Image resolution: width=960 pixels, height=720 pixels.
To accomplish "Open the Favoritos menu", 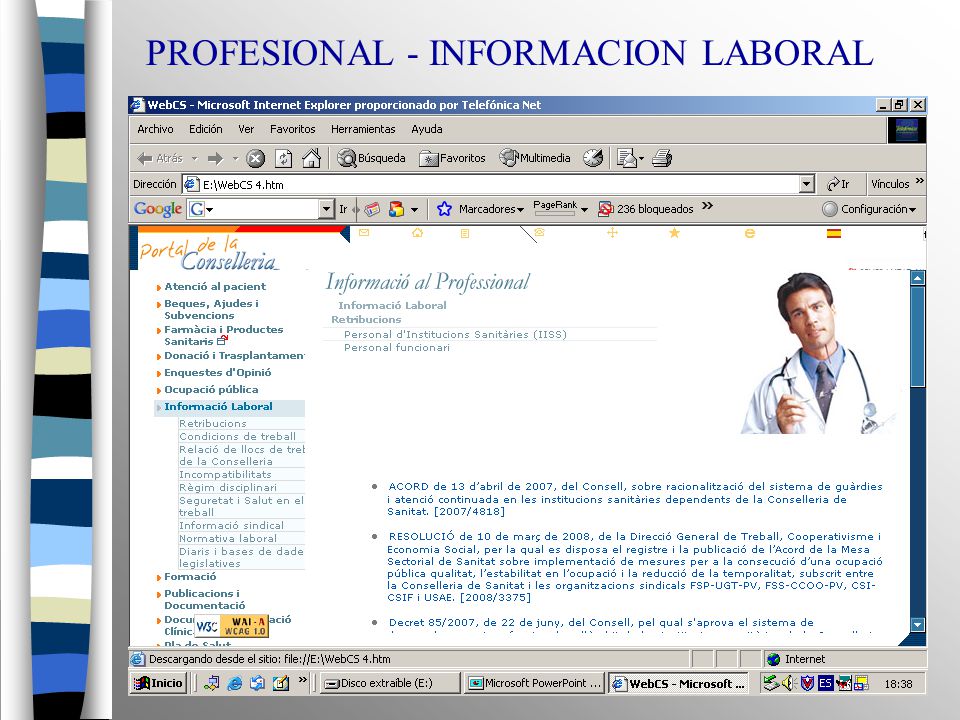I will pyautogui.click(x=293, y=129).
